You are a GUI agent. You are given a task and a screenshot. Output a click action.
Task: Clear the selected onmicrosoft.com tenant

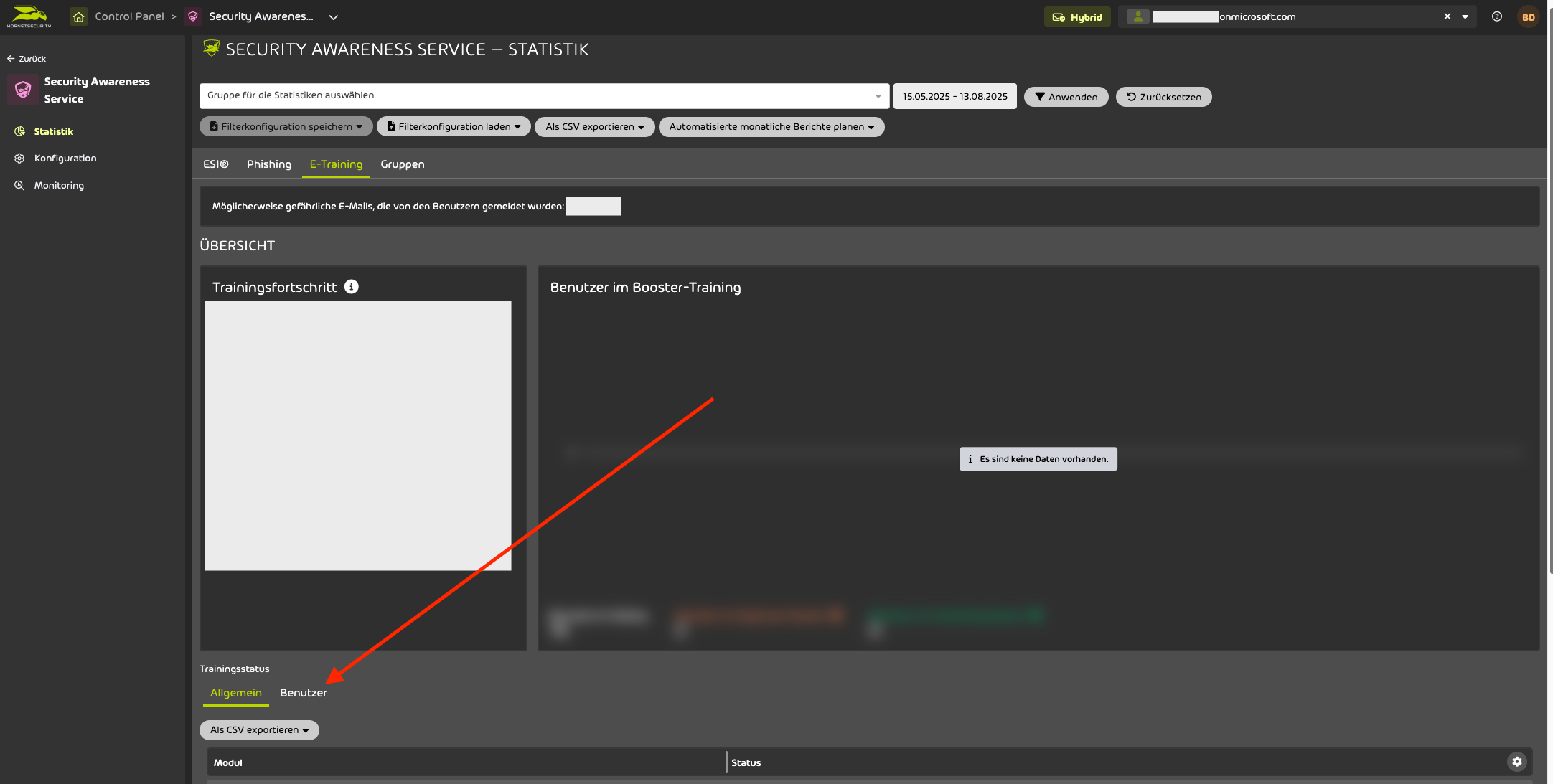click(1448, 16)
